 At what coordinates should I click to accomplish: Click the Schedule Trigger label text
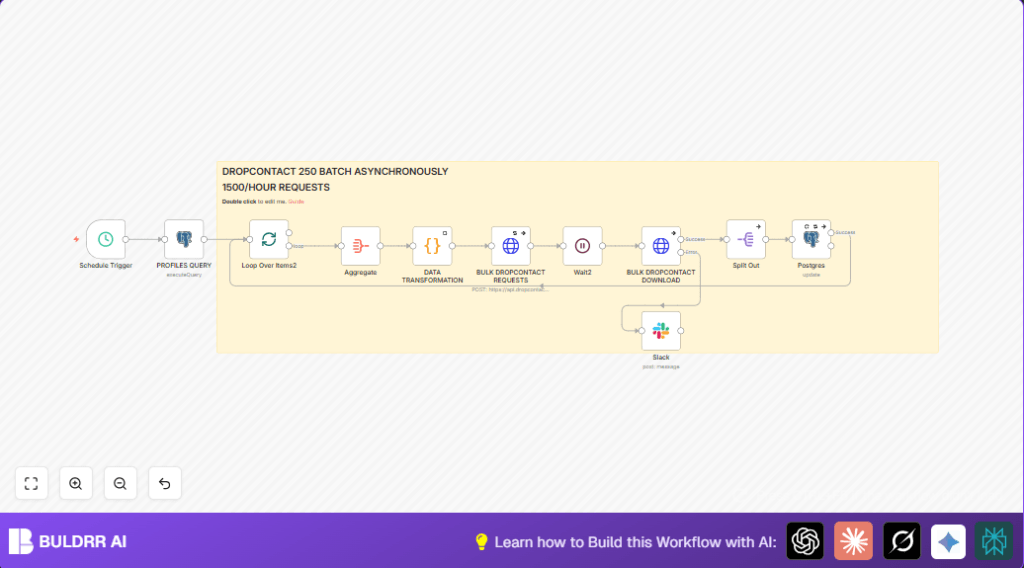[x=106, y=266]
